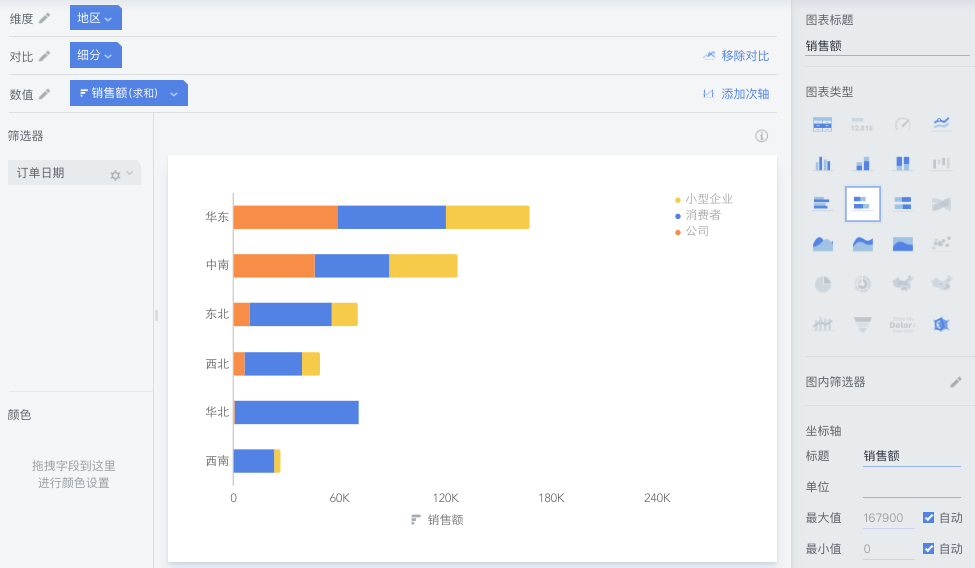Click the 最小值 field showing 0
Viewport: 975px width, 568px height.
tap(888, 549)
